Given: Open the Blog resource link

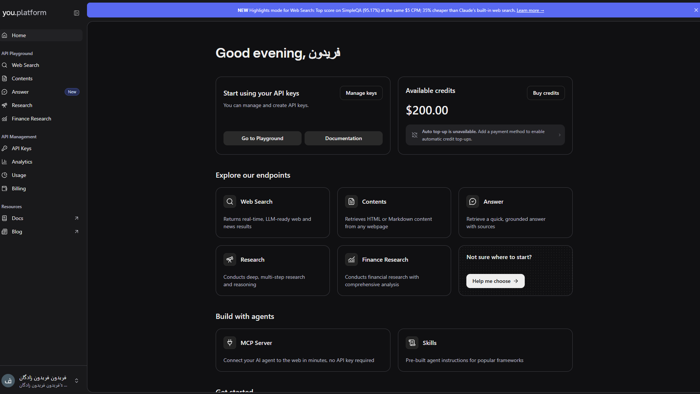Looking at the screenshot, I should (x=41, y=232).
